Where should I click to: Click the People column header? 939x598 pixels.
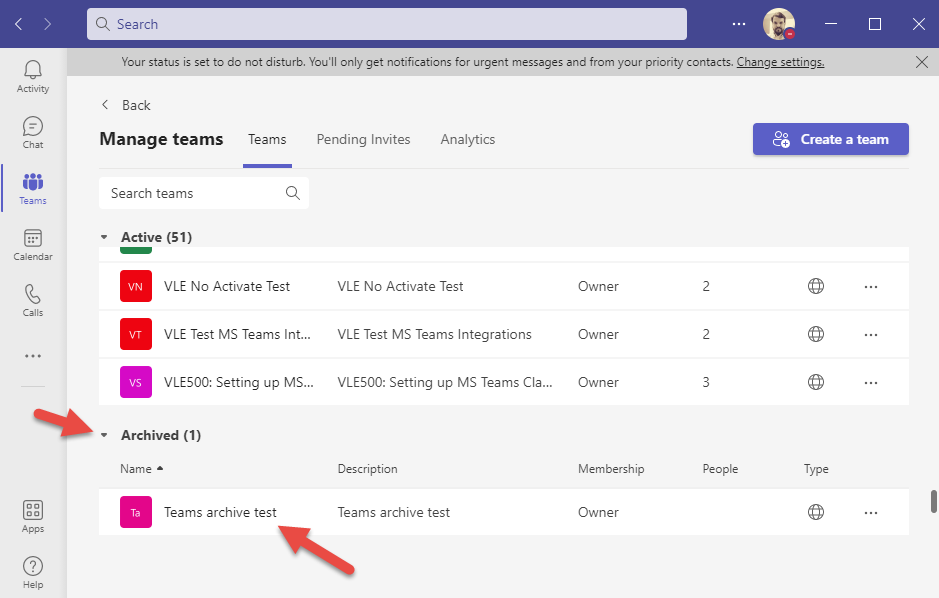(720, 469)
